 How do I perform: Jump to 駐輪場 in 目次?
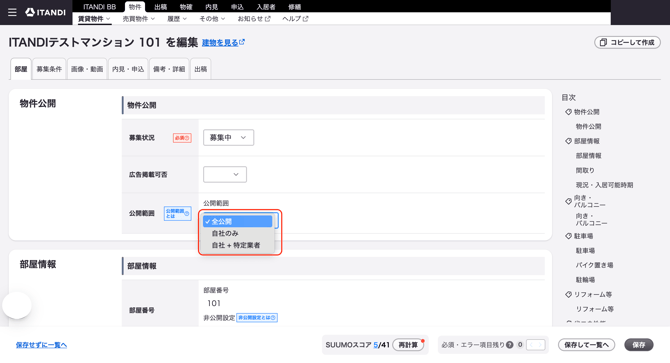(x=585, y=280)
